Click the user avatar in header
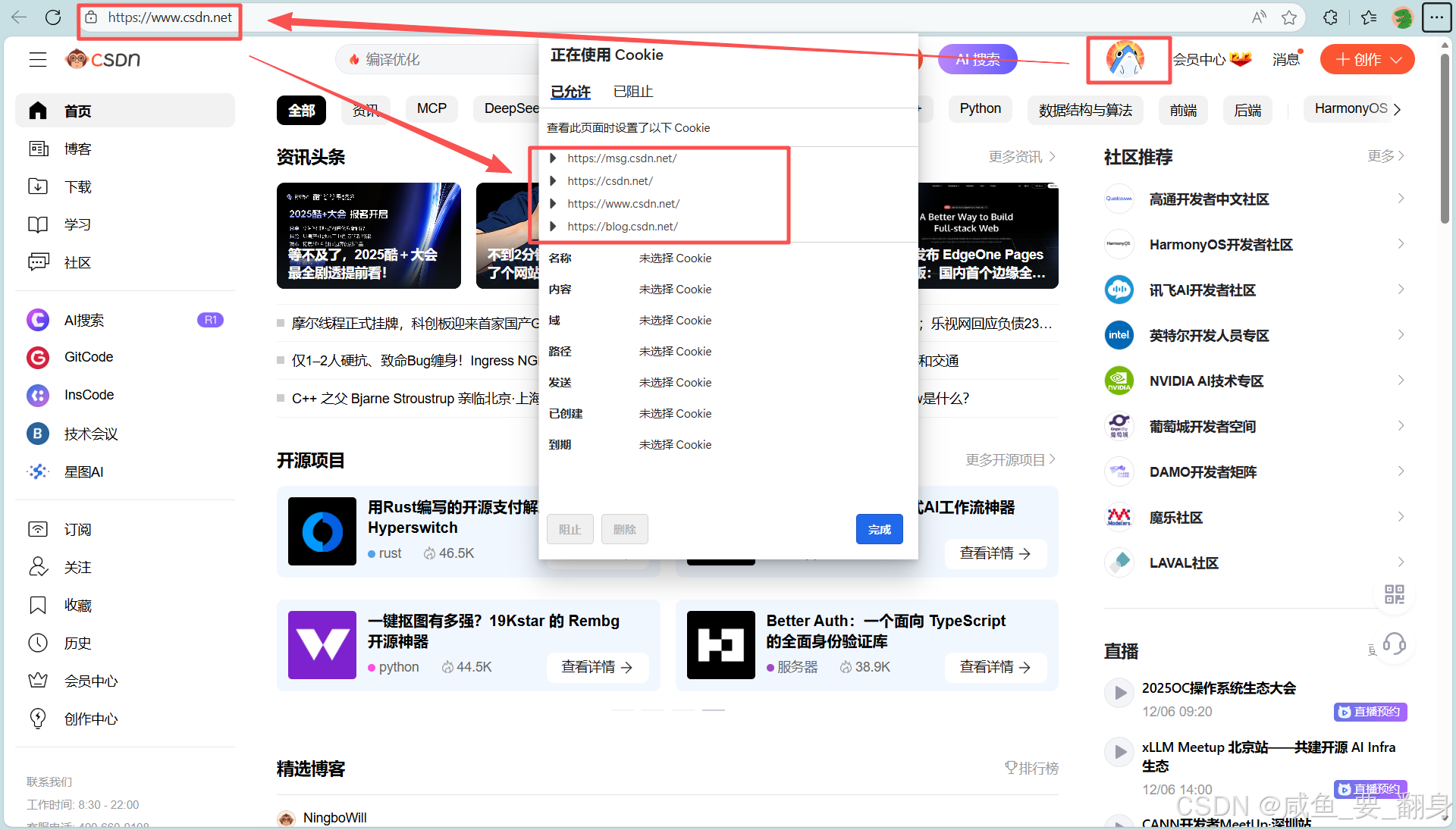 point(1125,59)
